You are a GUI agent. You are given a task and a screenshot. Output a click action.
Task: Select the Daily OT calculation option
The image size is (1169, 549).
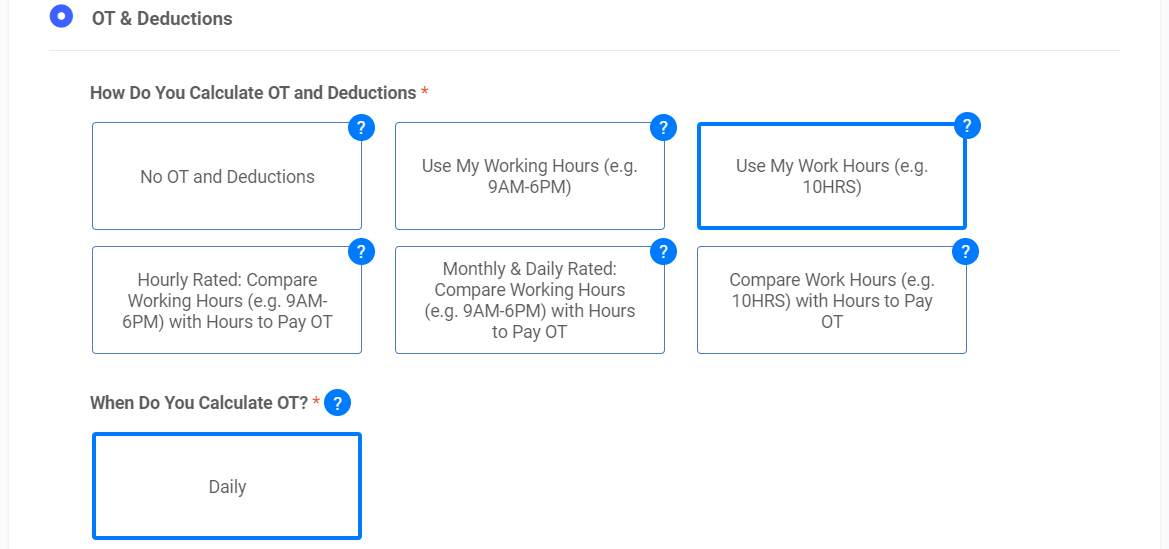(x=227, y=487)
